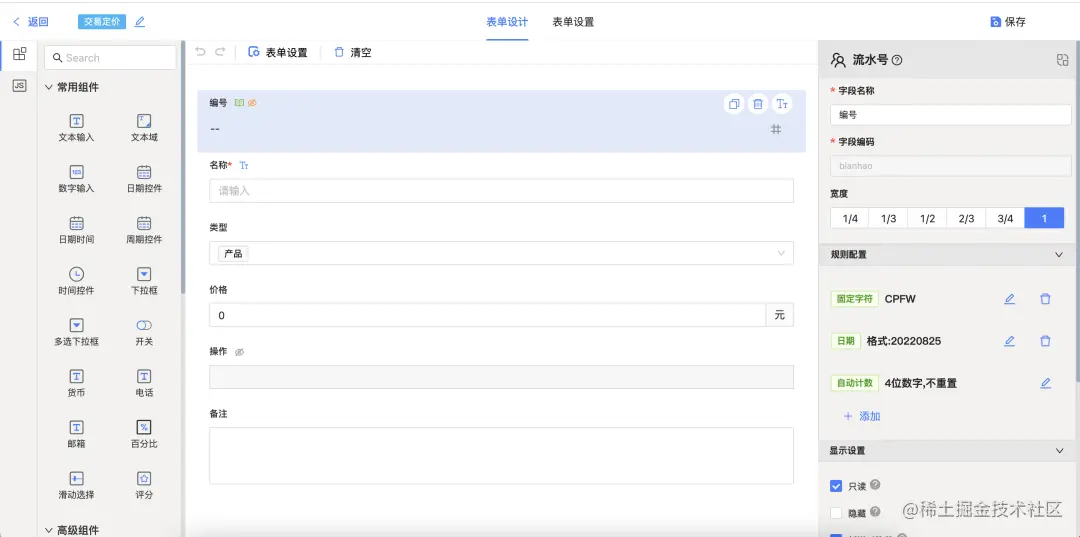Click 添加 to add a rule
Image resolution: width=1080 pixels, height=537 pixels.
pos(862,417)
